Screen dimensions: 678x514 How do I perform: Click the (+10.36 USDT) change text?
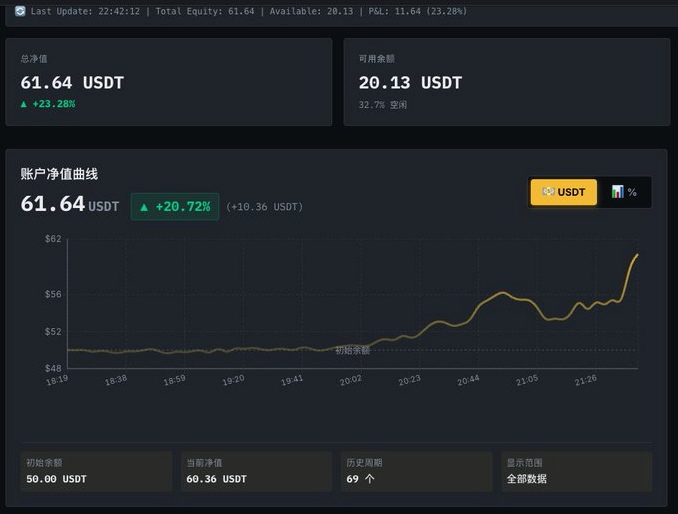pos(264,207)
